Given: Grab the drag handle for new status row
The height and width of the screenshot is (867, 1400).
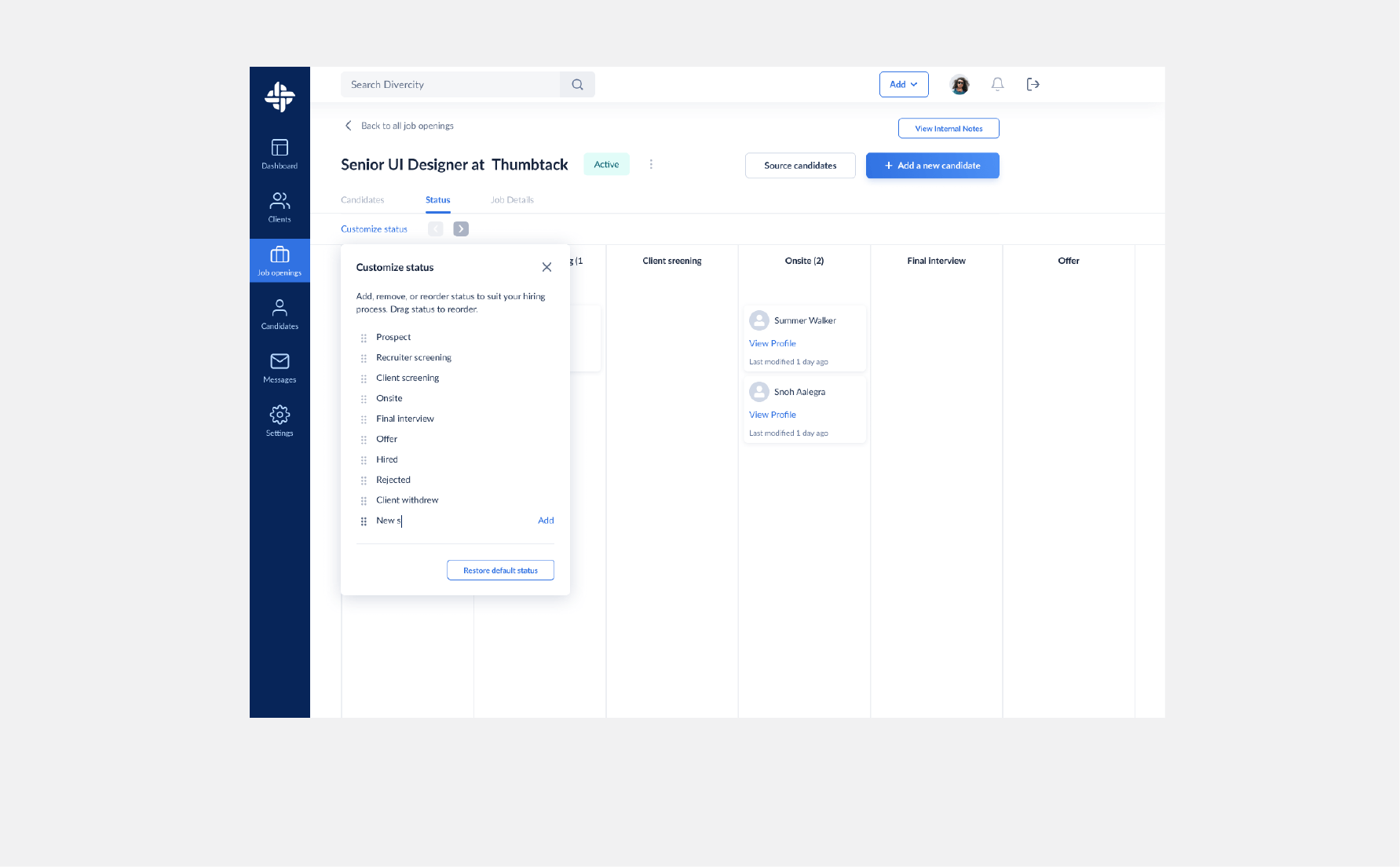Looking at the screenshot, I should (x=364, y=521).
